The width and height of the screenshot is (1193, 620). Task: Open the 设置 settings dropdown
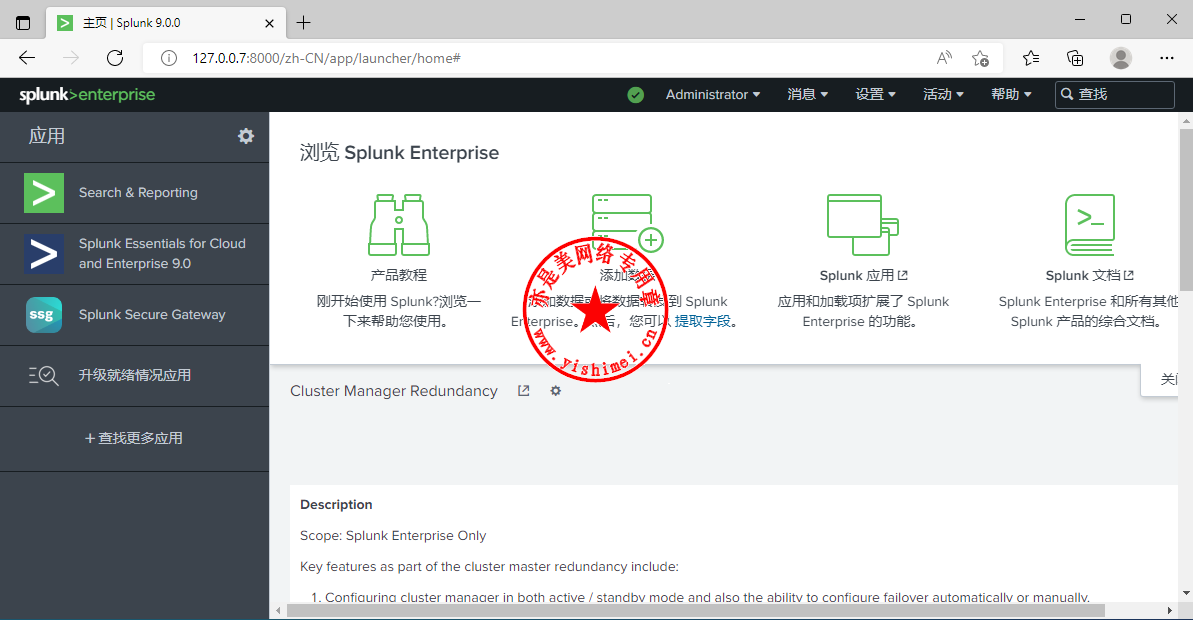click(875, 94)
